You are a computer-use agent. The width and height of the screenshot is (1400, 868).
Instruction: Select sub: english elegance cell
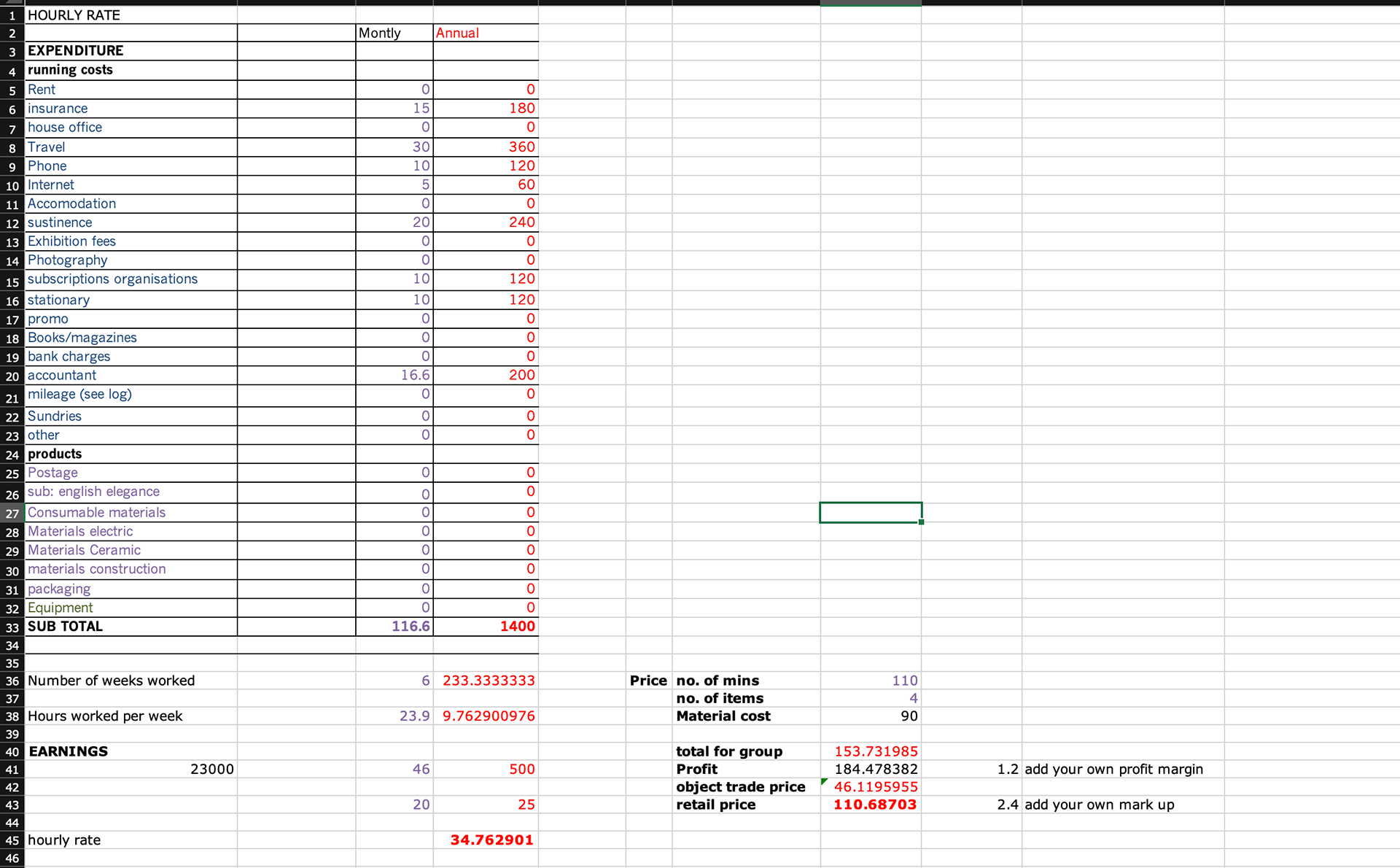131,492
